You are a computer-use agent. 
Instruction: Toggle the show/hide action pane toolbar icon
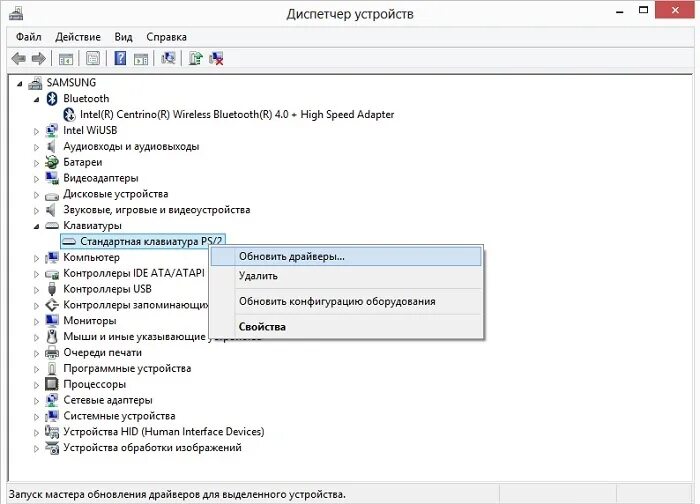coord(141,58)
